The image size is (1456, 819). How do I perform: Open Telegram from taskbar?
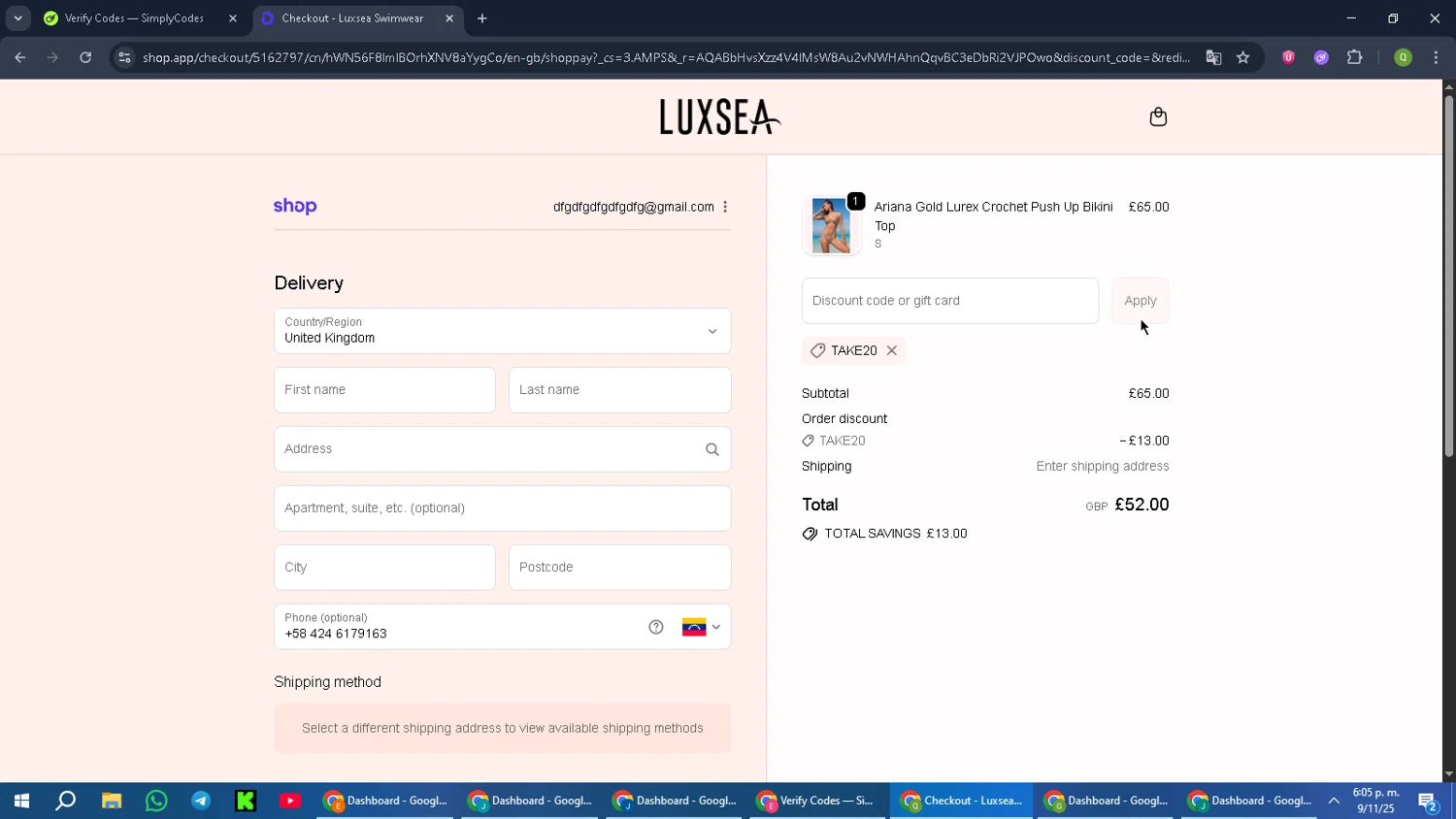click(x=201, y=801)
